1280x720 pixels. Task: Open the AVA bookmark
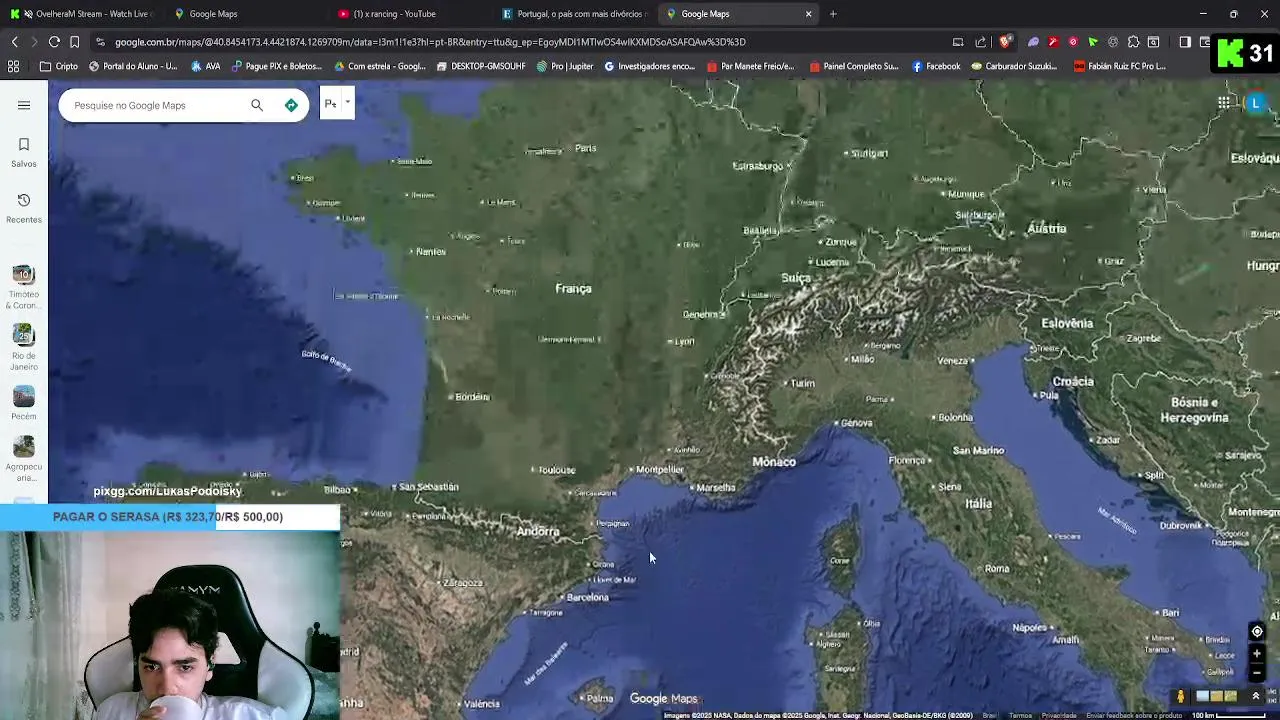click(x=205, y=66)
